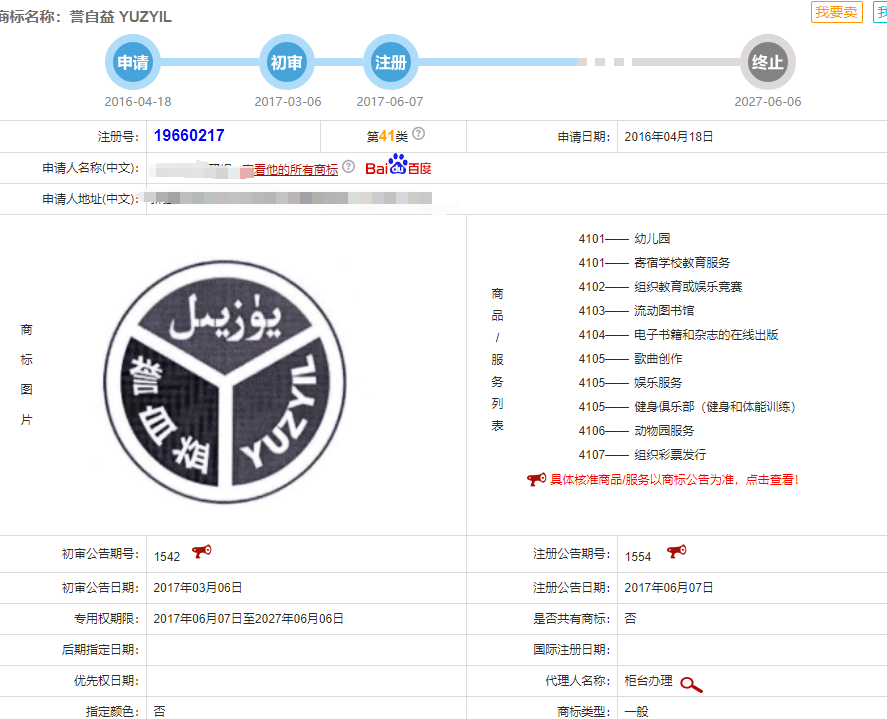Select the service item 幼儿园
The height and width of the screenshot is (719, 887).
point(652,238)
